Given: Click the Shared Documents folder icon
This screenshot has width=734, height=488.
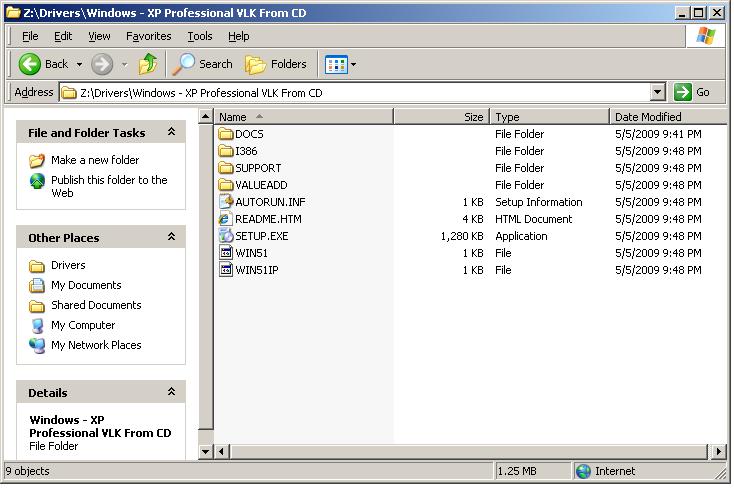Looking at the screenshot, I should [37, 306].
